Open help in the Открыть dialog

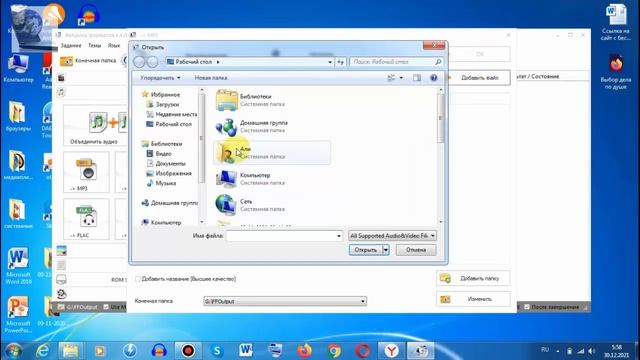pos(433,78)
